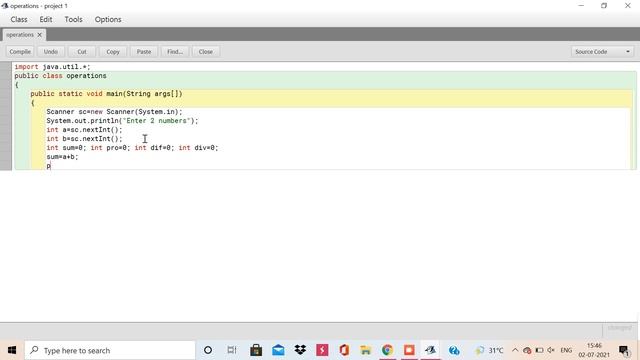Focus the 'Type here to search' box
Viewport: 640px width, 360px height.
(110, 350)
